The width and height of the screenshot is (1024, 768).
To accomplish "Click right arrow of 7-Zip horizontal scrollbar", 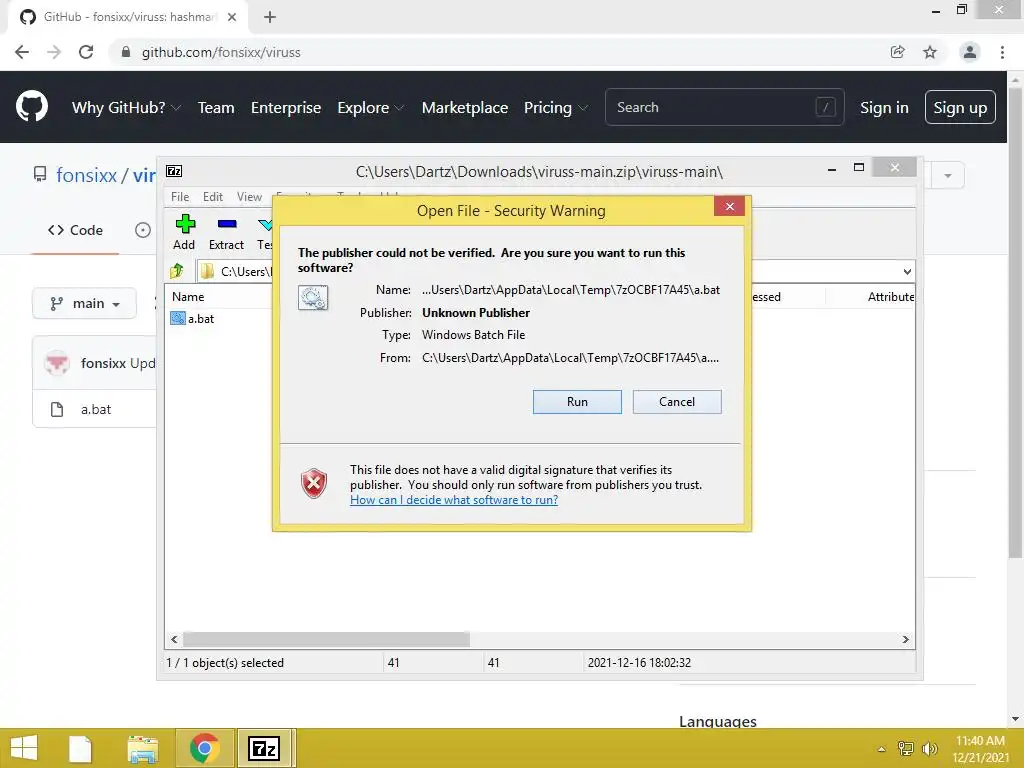I will (x=906, y=639).
